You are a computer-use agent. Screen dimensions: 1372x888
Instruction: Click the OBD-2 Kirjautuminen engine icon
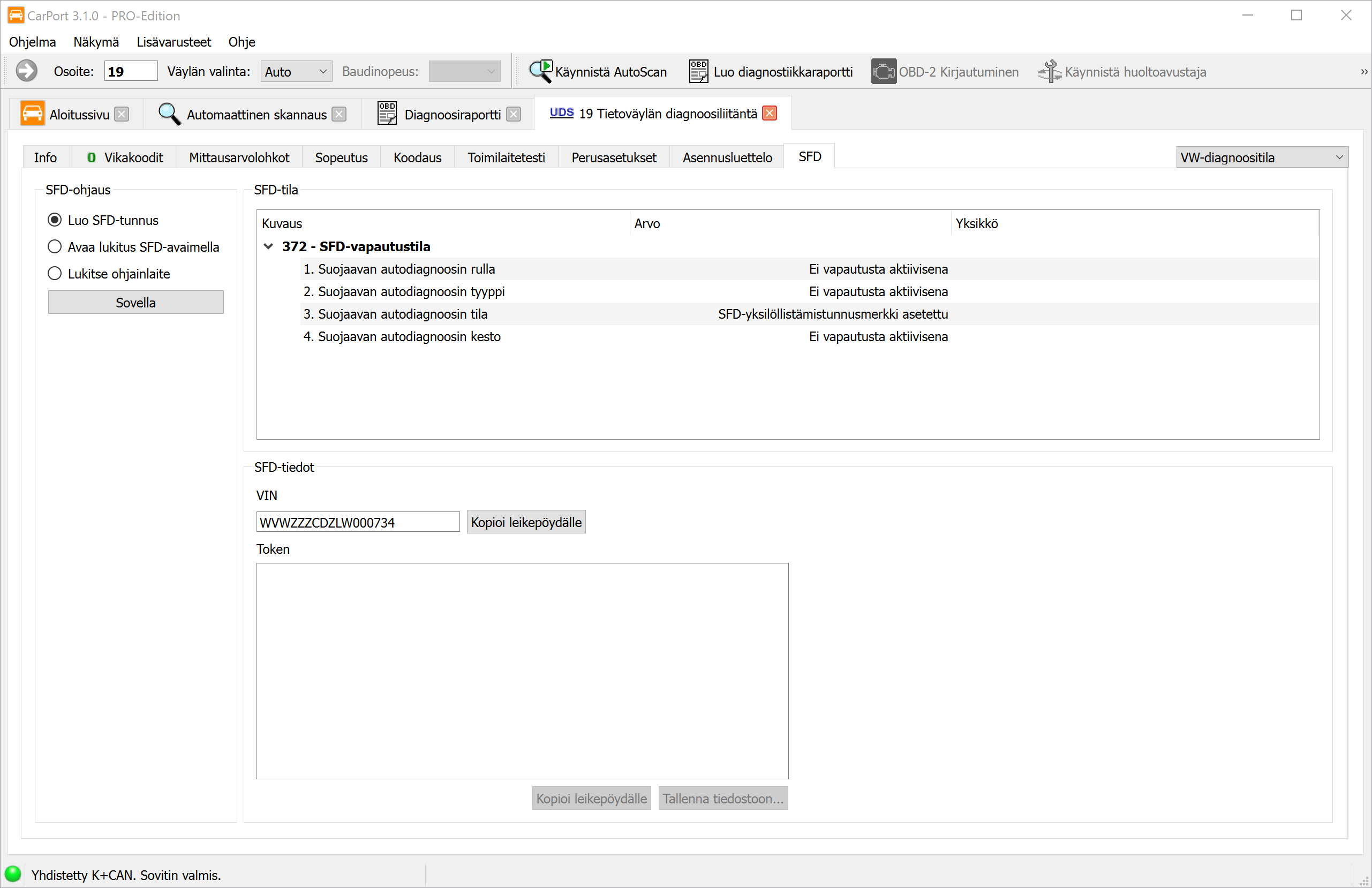click(x=883, y=72)
